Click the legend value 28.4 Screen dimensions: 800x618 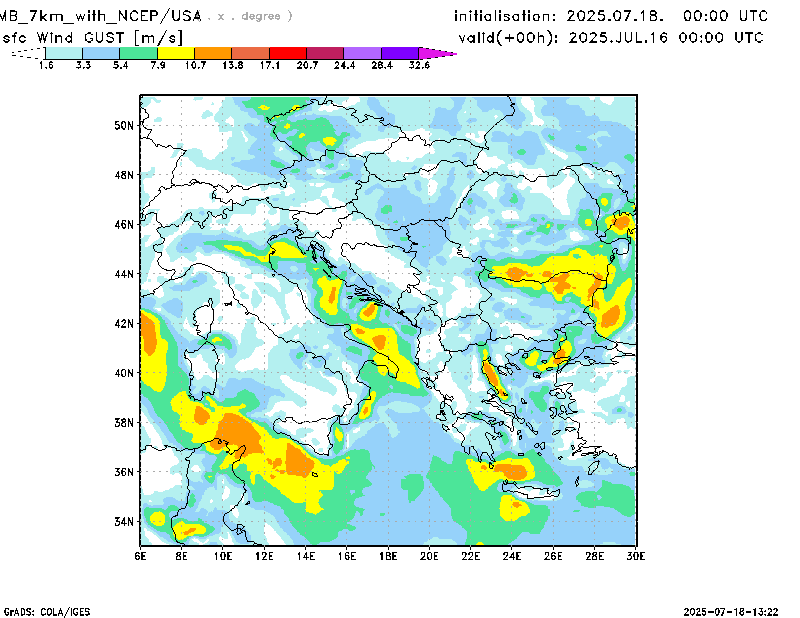[382, 65]
